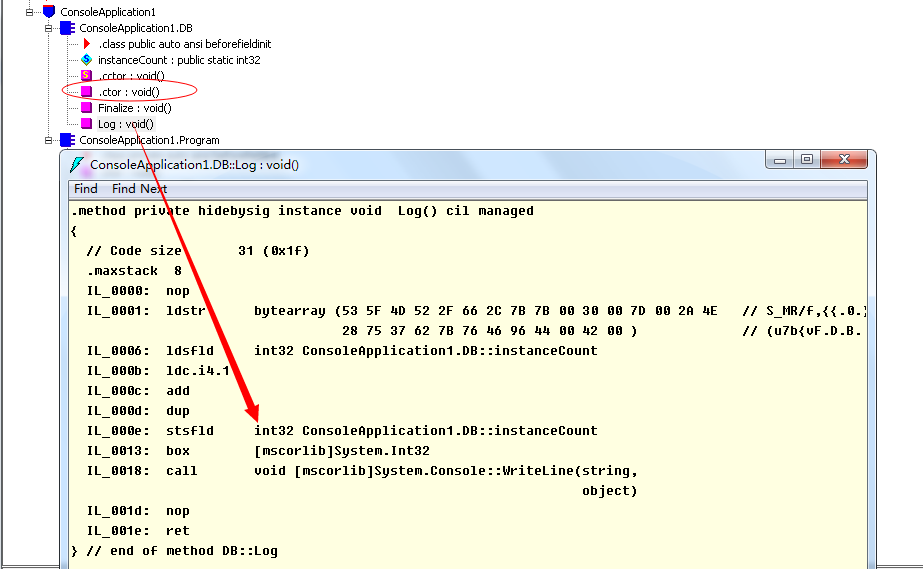923x569 pixels.
Task: Click the IL_0013 box System.Int32 line
Action: point(258,451)
